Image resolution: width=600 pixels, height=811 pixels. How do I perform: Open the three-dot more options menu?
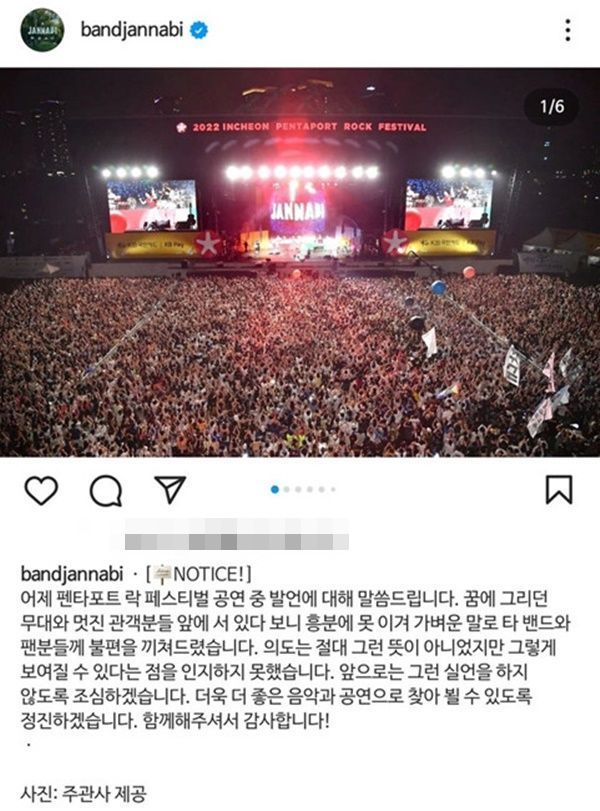[568, 30]
